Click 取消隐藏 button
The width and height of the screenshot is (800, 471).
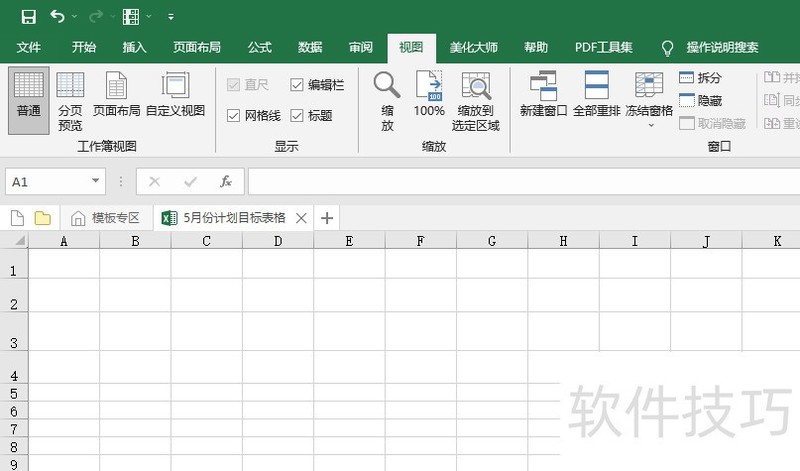tap(713, 123)
